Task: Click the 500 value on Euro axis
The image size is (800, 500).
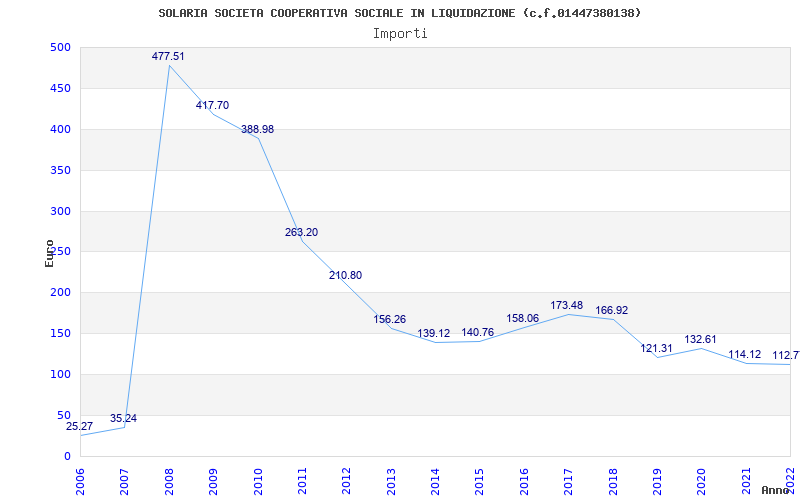Action: point(60,47)
